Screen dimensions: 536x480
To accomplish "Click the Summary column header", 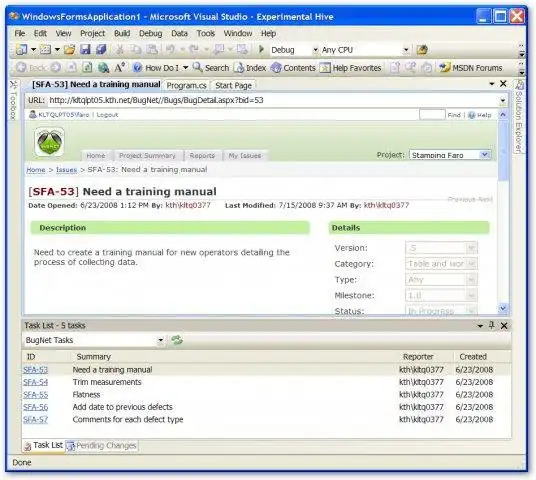I will coord(93,357).
